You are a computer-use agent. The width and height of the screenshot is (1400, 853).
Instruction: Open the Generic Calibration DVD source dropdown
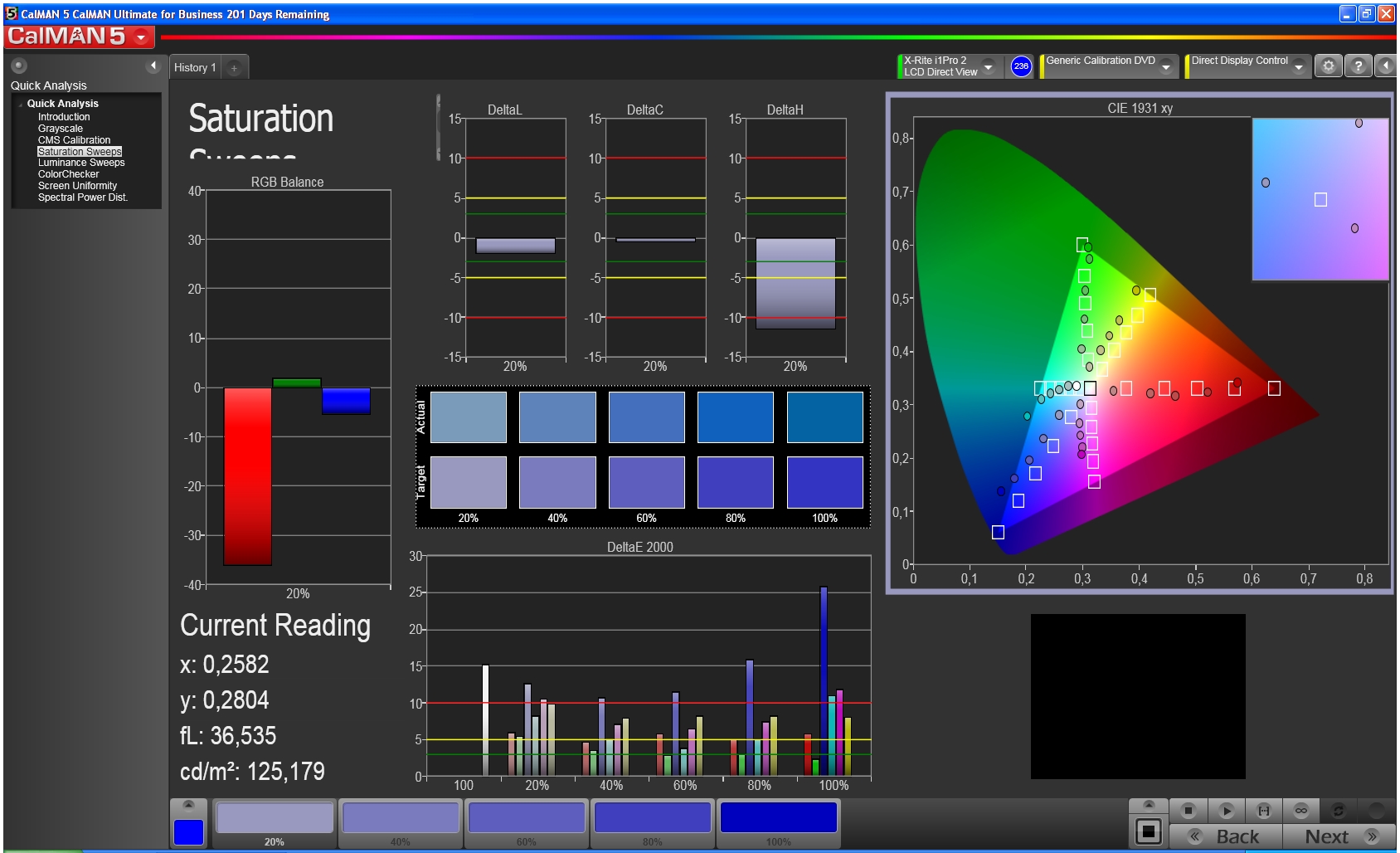pos(1166,67)
